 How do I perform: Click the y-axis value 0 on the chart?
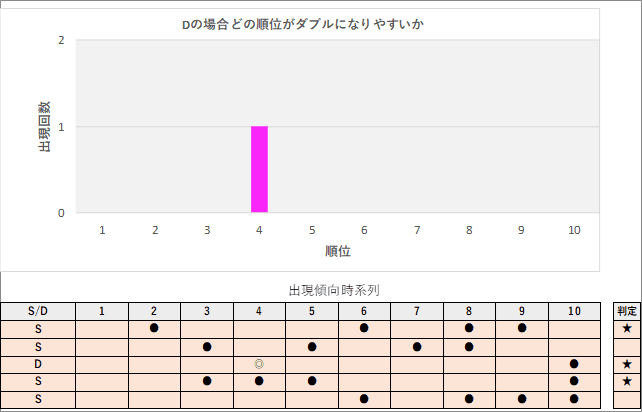(62, 213)
